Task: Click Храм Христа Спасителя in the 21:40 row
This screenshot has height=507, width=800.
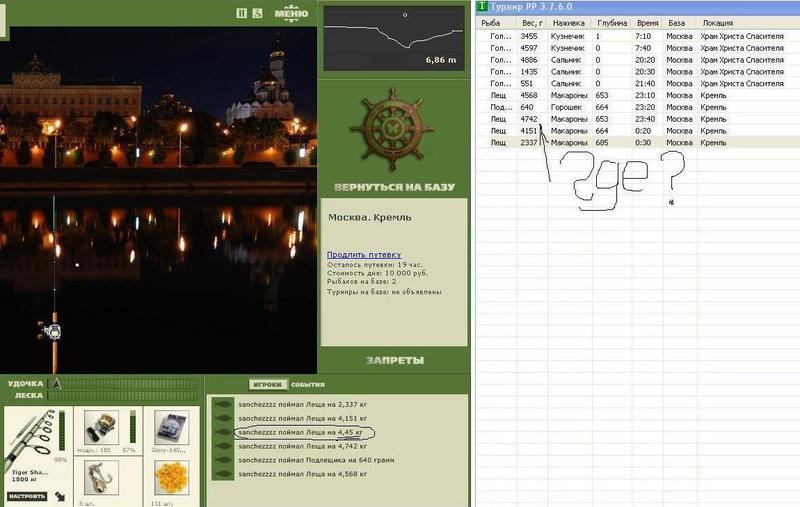Action: pyautogui.click(x=742, y=84)
